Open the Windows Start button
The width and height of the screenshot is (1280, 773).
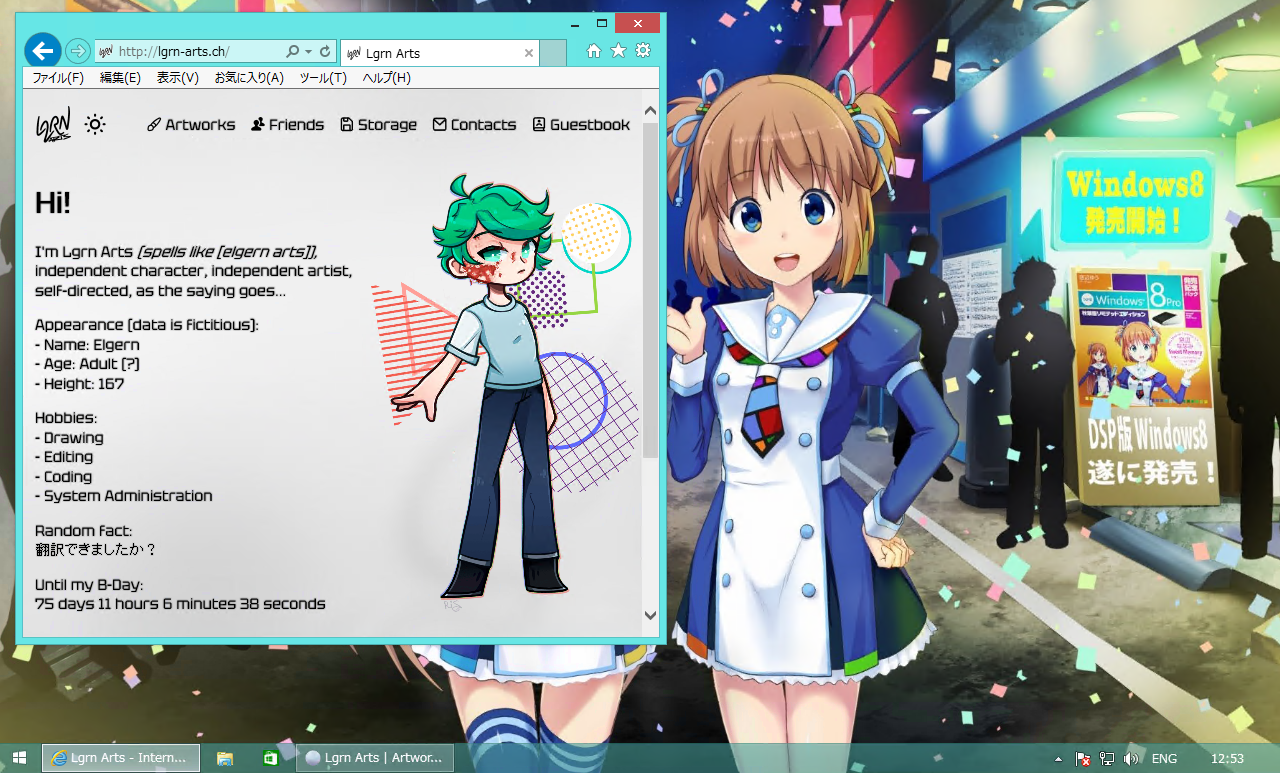tap(19, 758)
